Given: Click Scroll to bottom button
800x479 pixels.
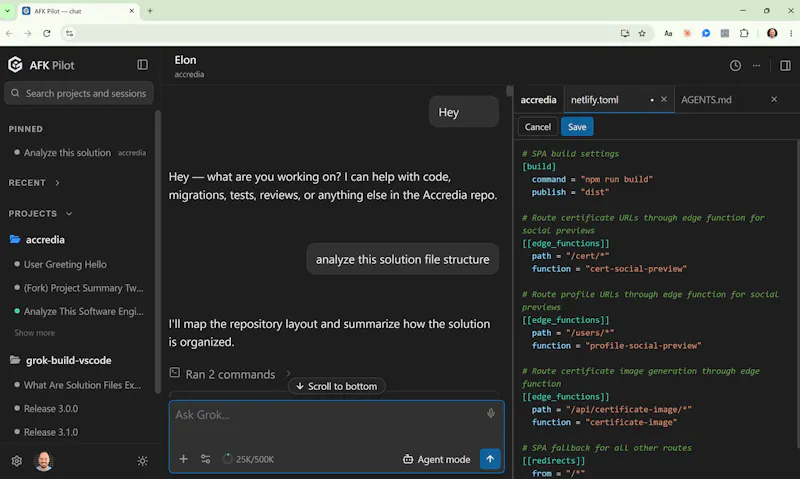Looking at the screenshot, I should [337, 386].
